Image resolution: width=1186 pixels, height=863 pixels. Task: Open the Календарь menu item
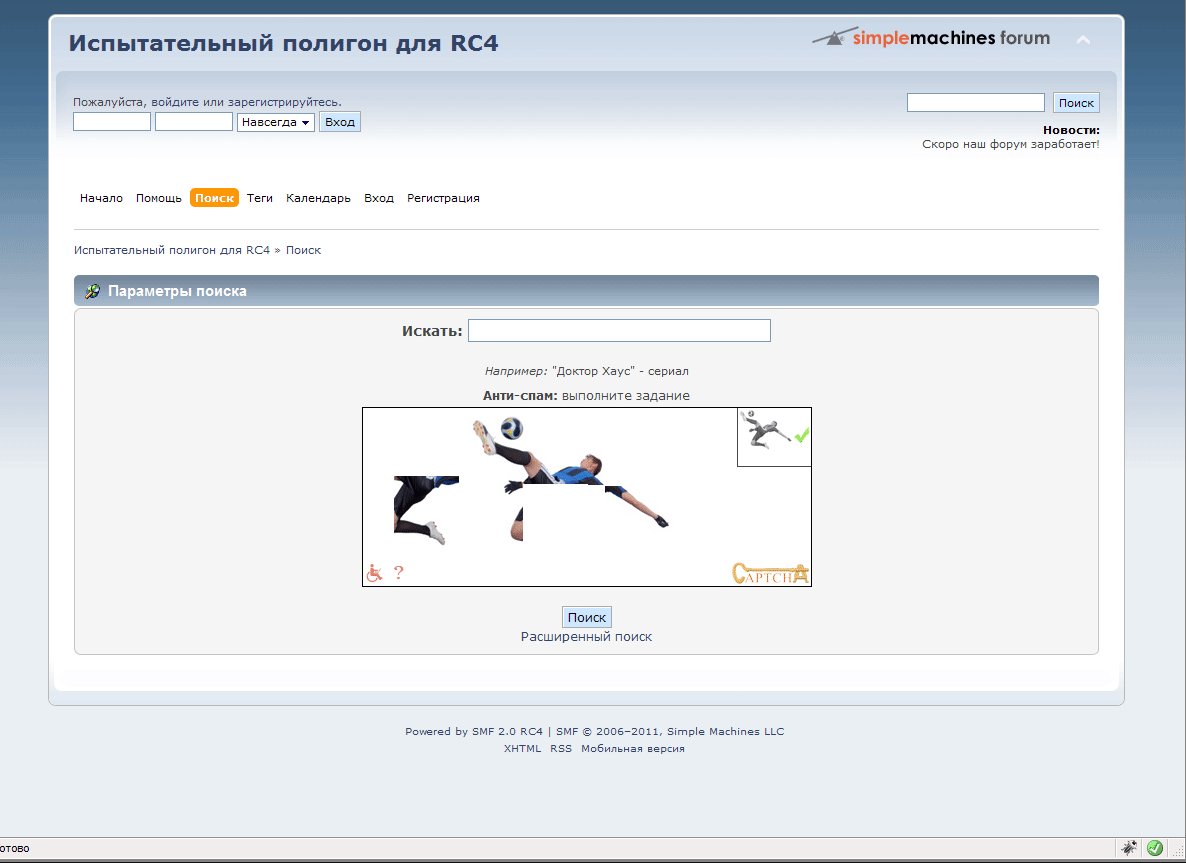[318, 198]
